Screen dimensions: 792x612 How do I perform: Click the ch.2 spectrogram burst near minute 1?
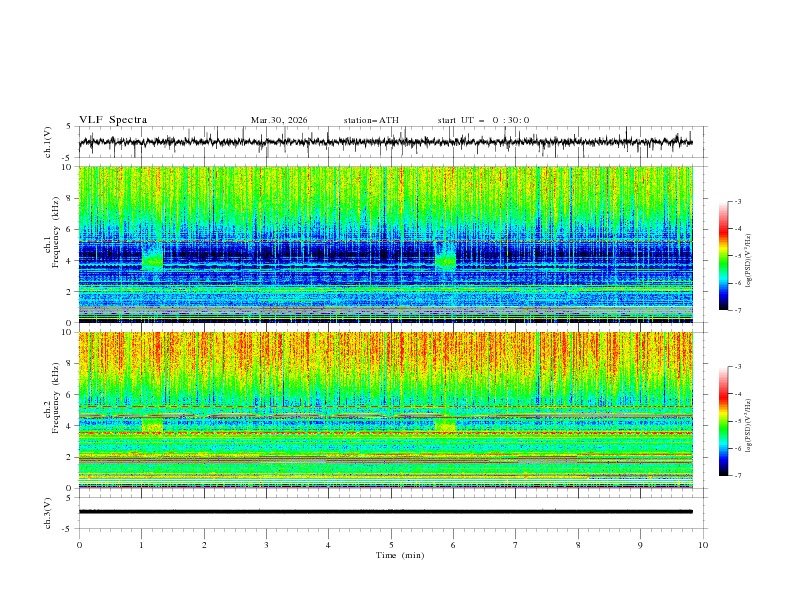[153, 425]
